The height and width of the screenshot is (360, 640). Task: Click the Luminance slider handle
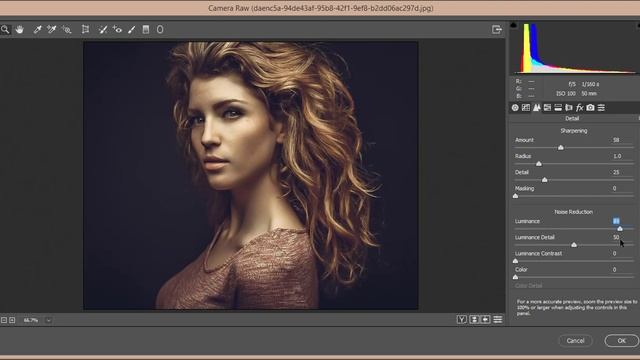pos(620,229)
